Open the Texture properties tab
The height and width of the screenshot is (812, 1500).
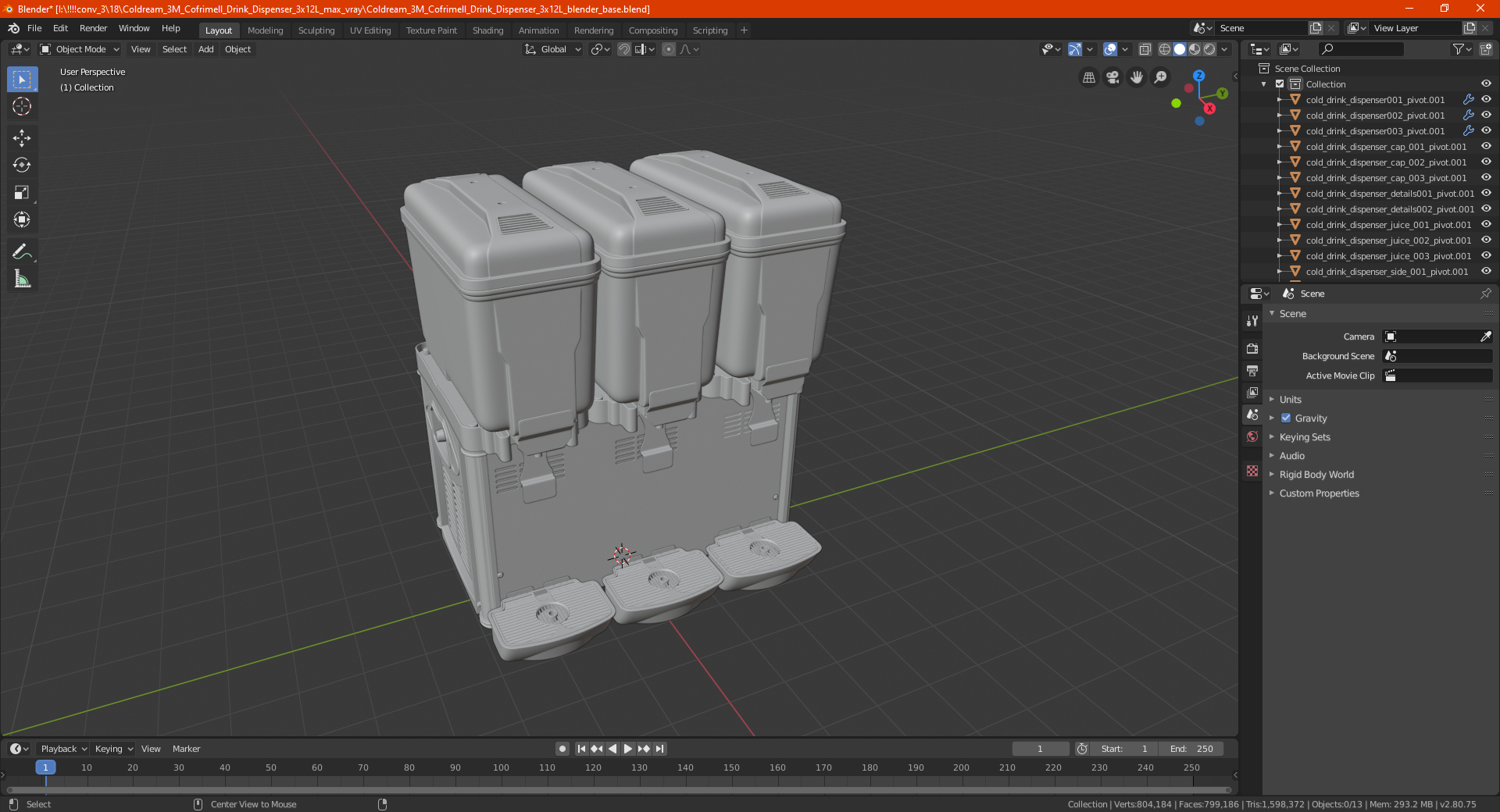click(x=1252, y=471)
